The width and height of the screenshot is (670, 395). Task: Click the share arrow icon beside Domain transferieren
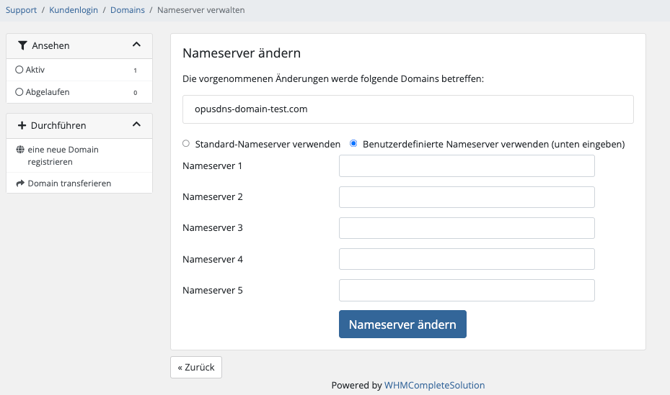(20, 183)
